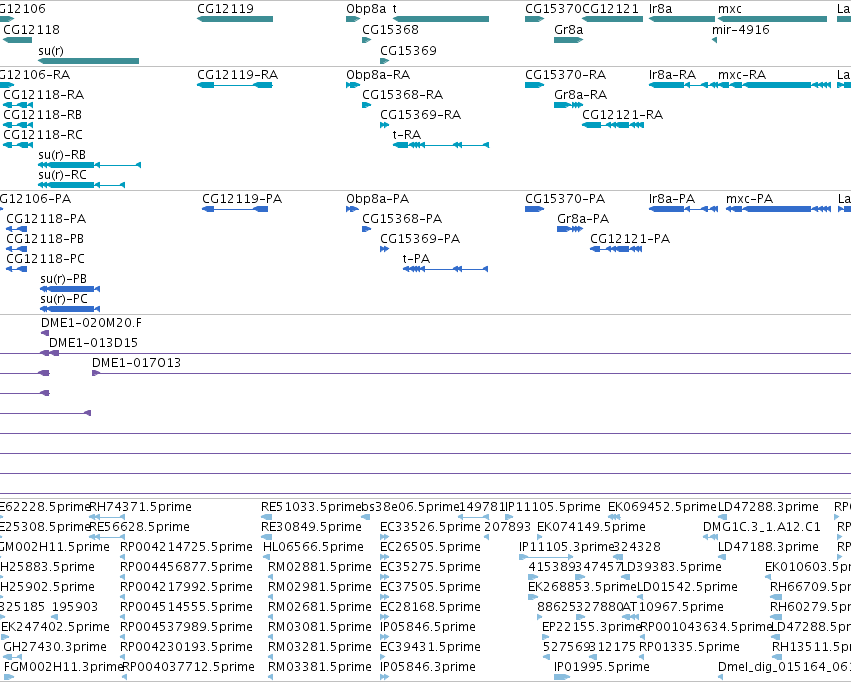Click the Obp8a-RA transcript label
This screenshot has width=851, height=682.
[x=378, y=75]
